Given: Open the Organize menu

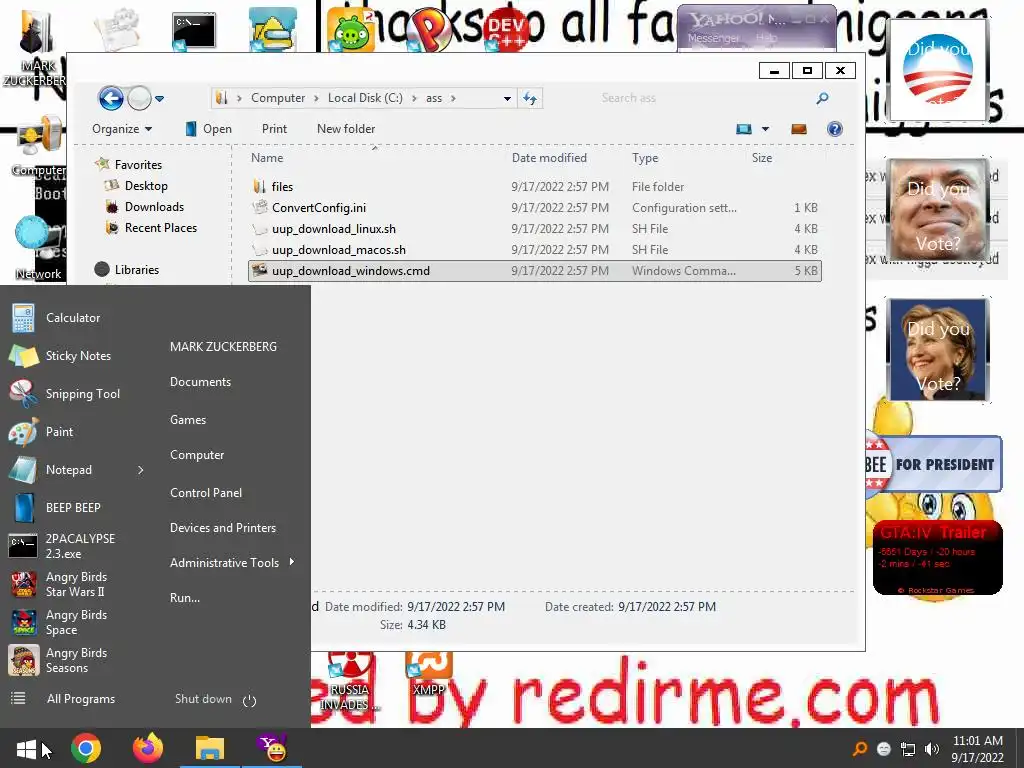Looking at the screenshot, I should pos(122,129).
